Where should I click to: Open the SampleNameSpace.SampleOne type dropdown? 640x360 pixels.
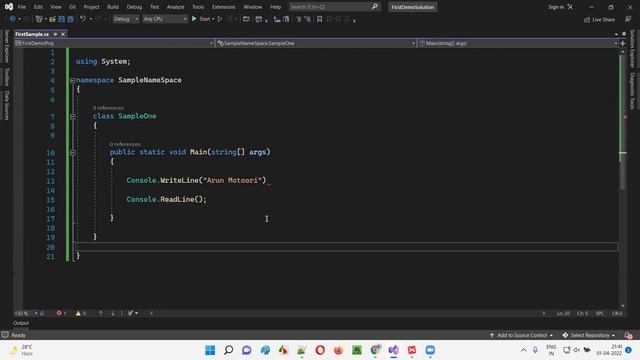point(315,43)
